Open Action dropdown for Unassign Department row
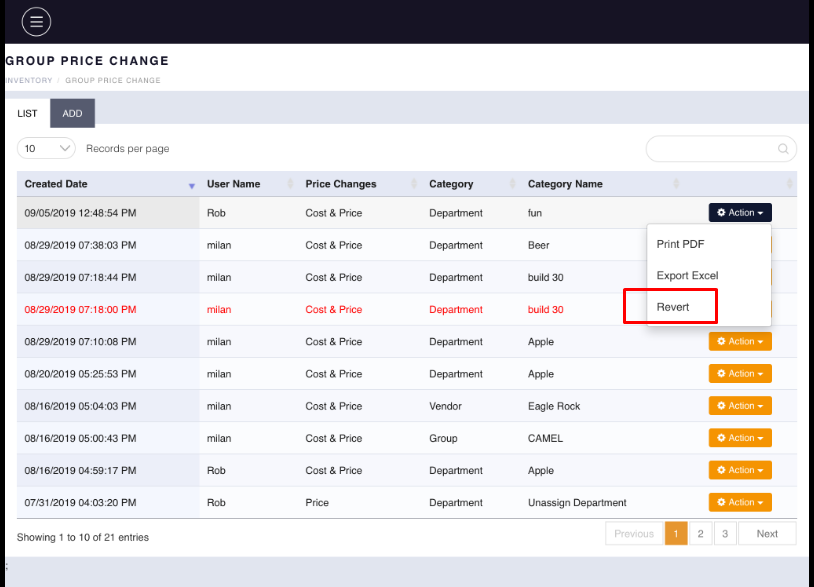Screen dimensions: 814x587 point(740,502)
